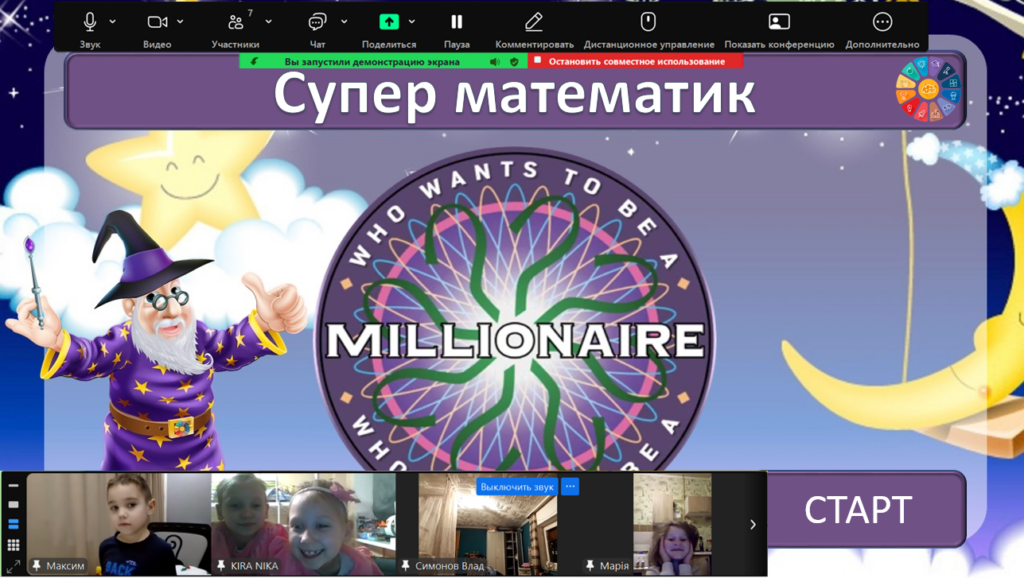Switch video panel to grid view

(13, 545)
